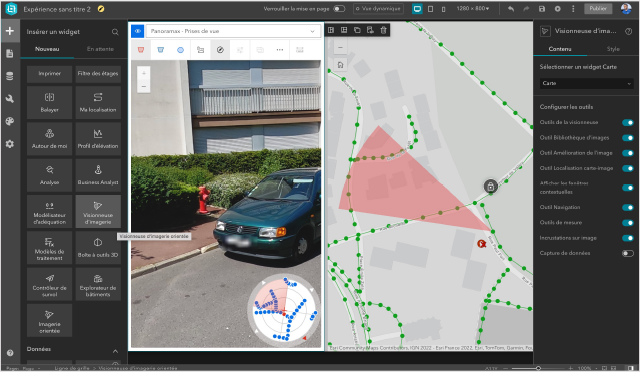The height and width of the screenshot is (372, 640).
Task: Toggle the blue eye visibility button
Action: coord(138,31)
